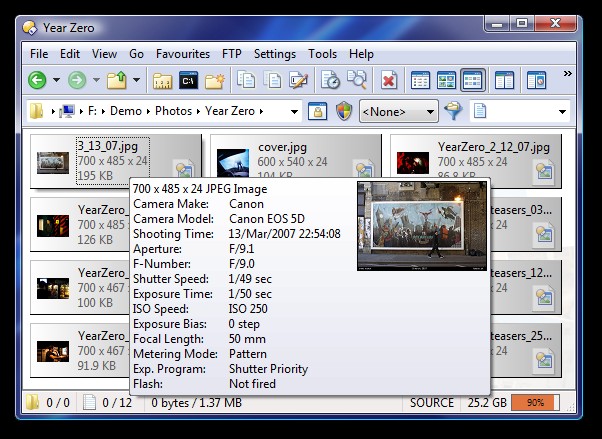The width and height of the screenshot is (602, 439).
Task: Go forward with the green Forward arrow
Action: tap(77, 80)
